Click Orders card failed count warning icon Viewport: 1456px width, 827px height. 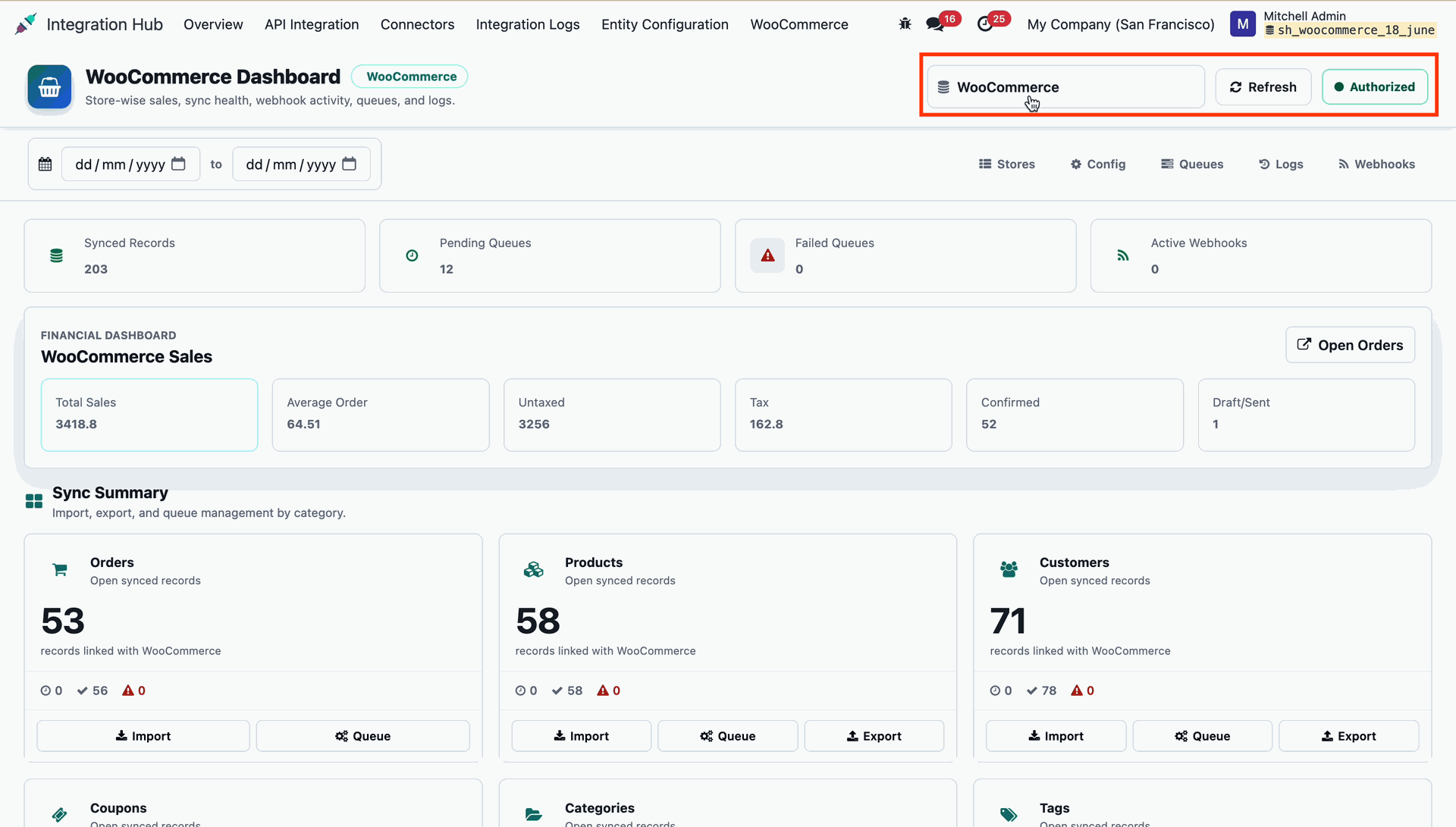(x=128, y=691)
